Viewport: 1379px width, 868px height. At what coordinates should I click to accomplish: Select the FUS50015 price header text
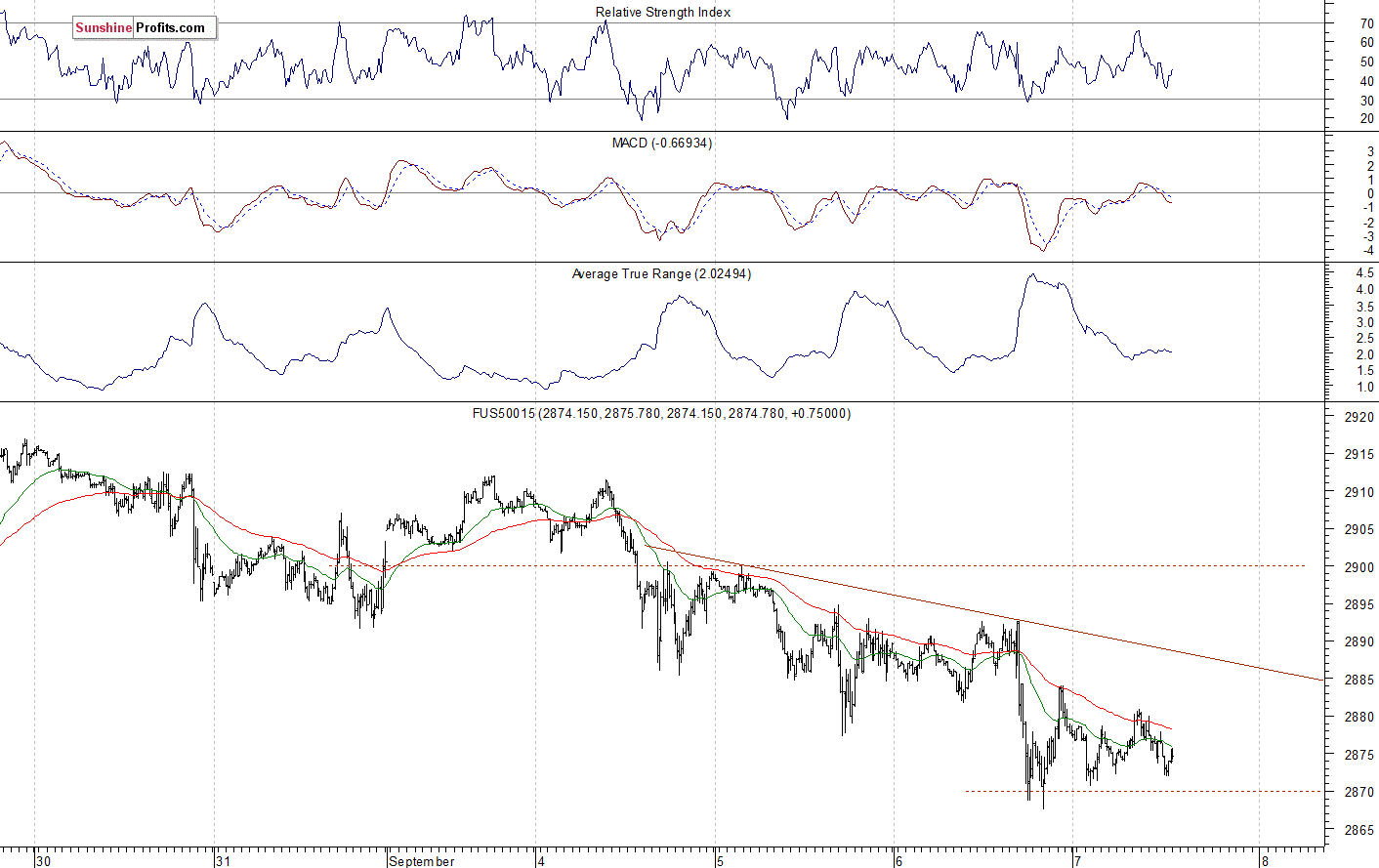pyautogui.click(x=661, y=413)
